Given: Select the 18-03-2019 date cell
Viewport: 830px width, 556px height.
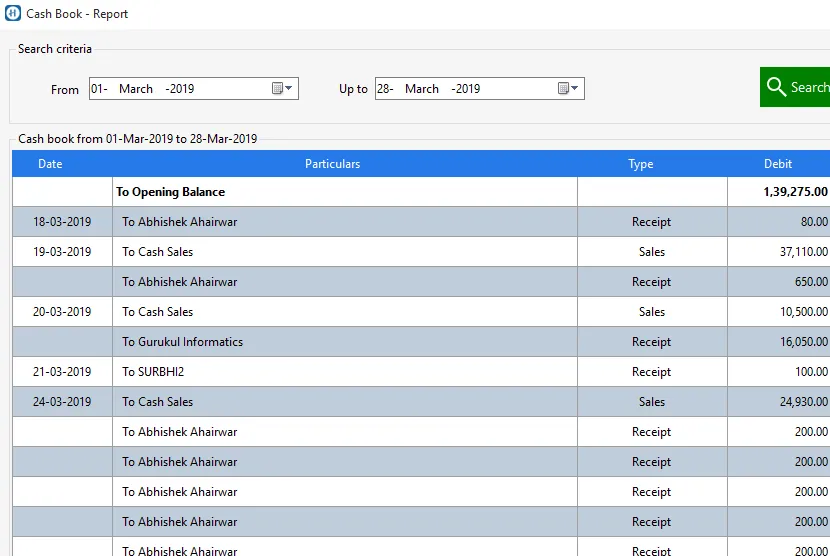Looking at the screenshot, I should [x=62, y=222].
